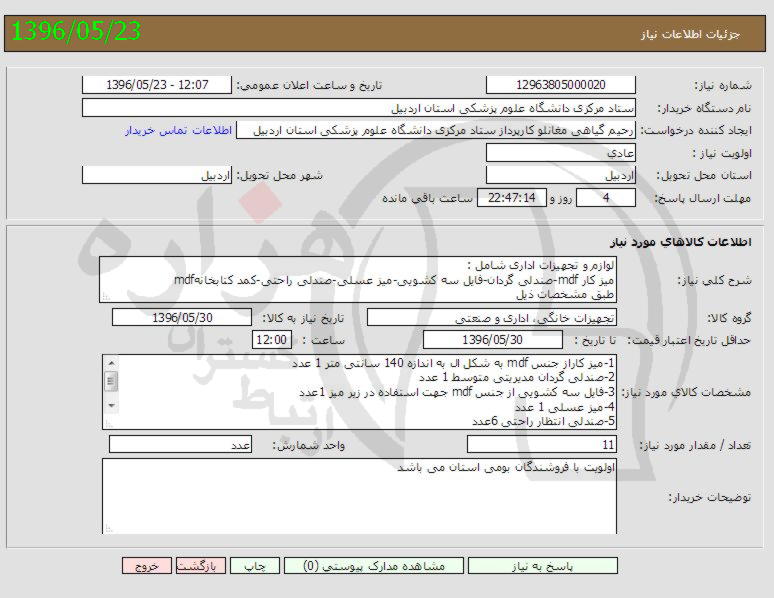Click the buyer organization name field
Image resolution: width=774 pixels, height=598 pixels.
click(359, 108)
